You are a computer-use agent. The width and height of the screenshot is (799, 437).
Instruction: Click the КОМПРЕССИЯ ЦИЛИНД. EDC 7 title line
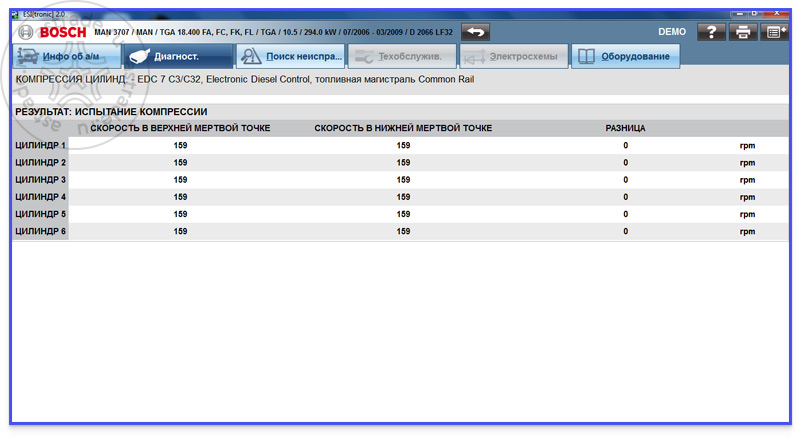click(245, 79)
